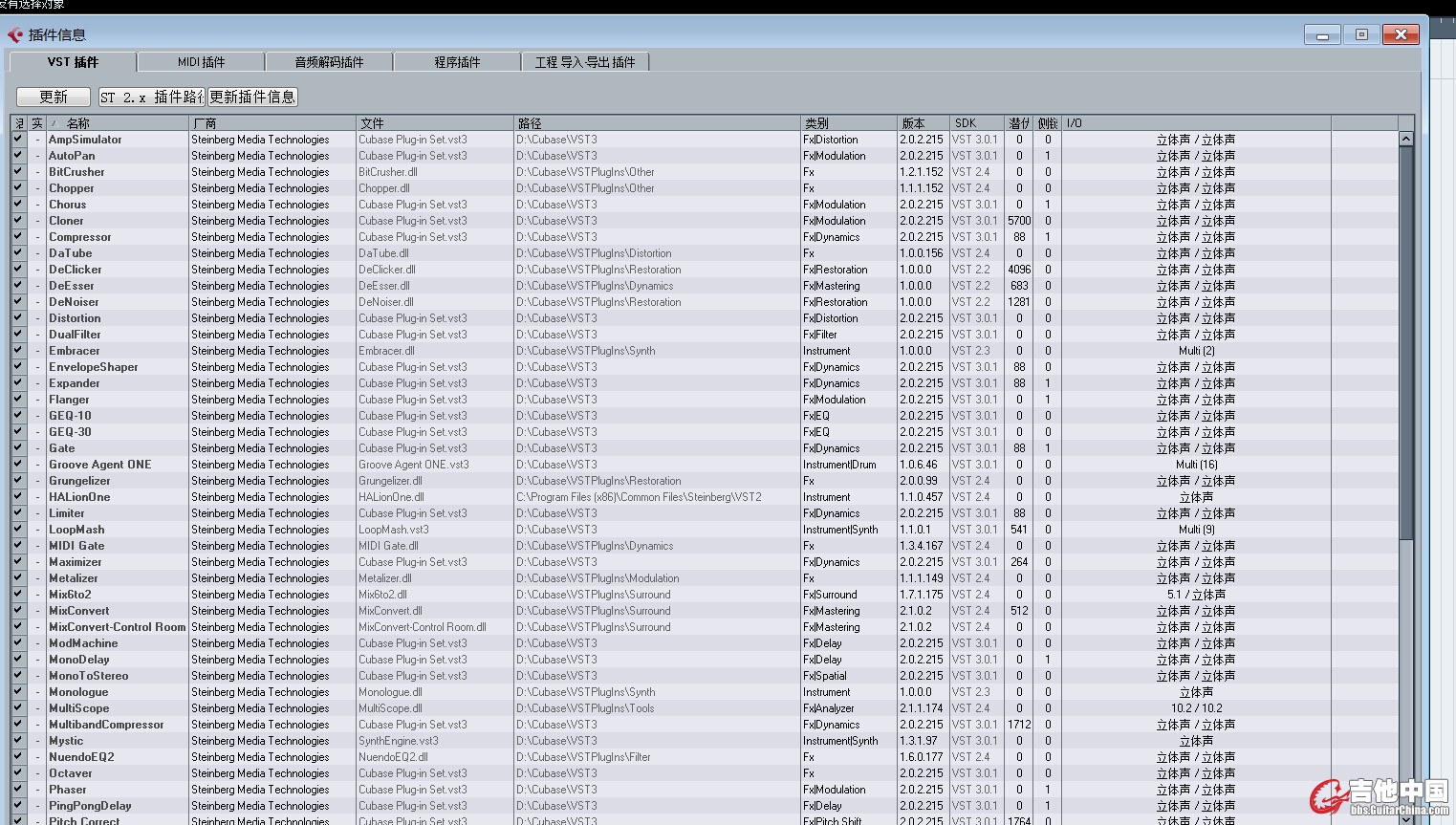
Task: Select the Grungelizer plugin name
Action: [x=79, y=481]
